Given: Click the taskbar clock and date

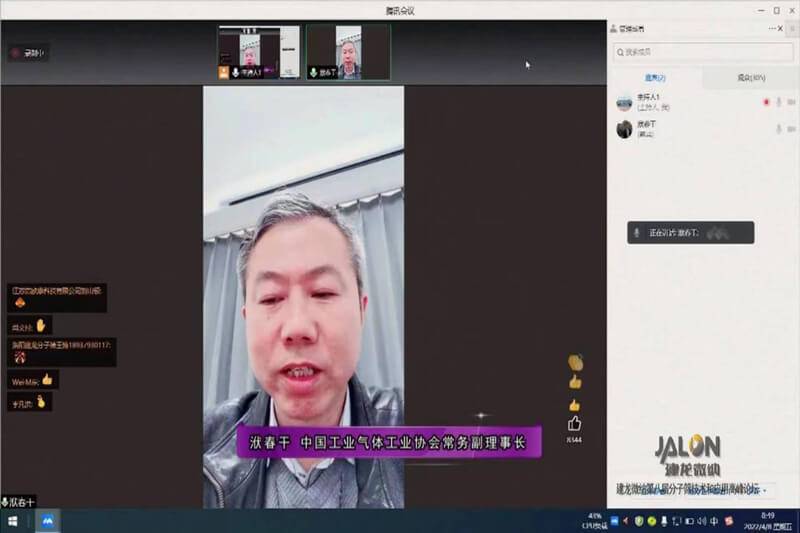Looking at the screenshot, I should point(768,520).
